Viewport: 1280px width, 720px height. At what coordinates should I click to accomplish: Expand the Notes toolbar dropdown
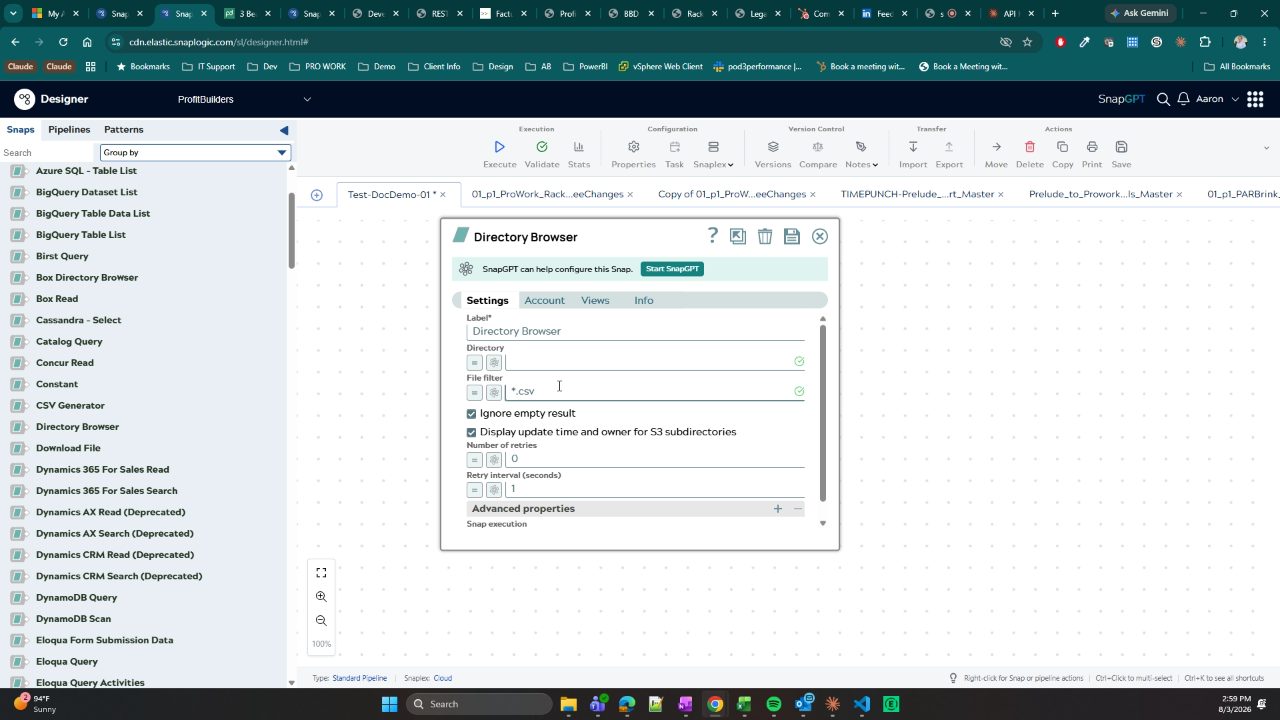[x=861, y=164]
